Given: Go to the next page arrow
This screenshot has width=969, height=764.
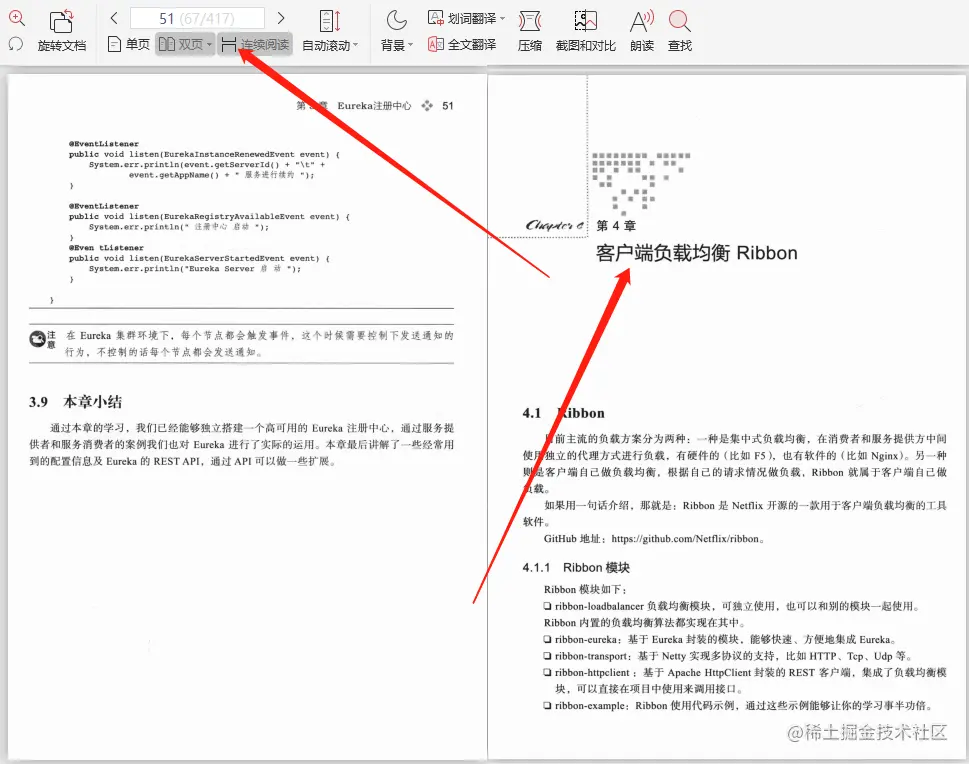Looking at the screenshot, I should (281, 18).
